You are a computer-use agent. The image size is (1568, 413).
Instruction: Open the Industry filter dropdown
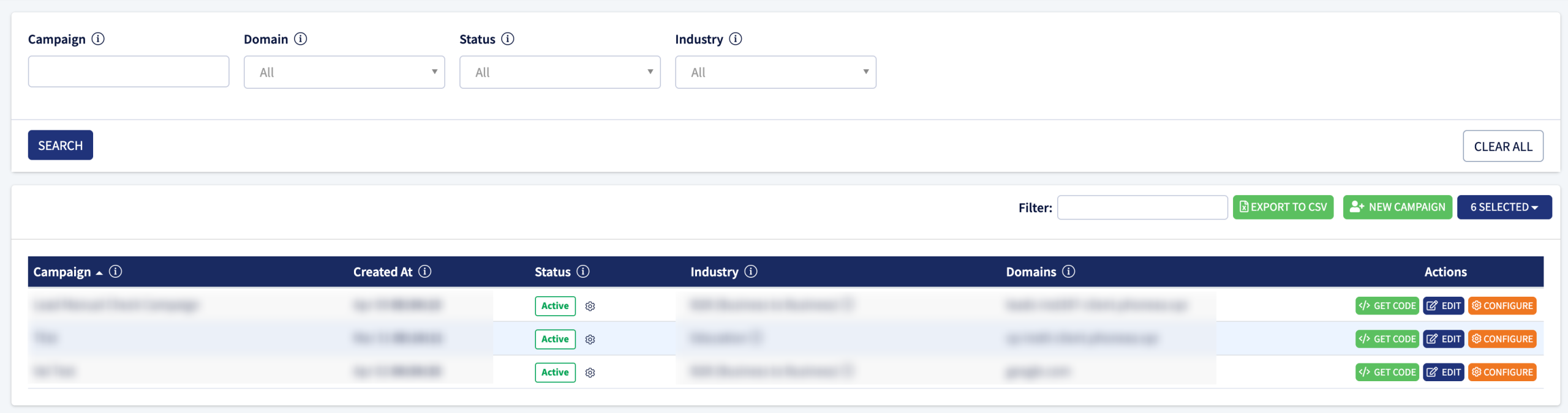pyautogui.click(x=775, y=72)
